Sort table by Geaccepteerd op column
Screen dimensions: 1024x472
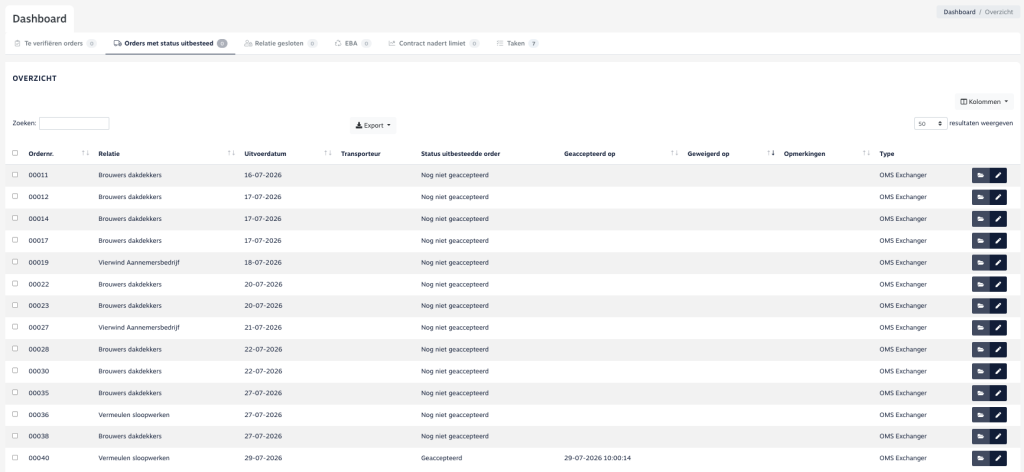tap(675, 153)
